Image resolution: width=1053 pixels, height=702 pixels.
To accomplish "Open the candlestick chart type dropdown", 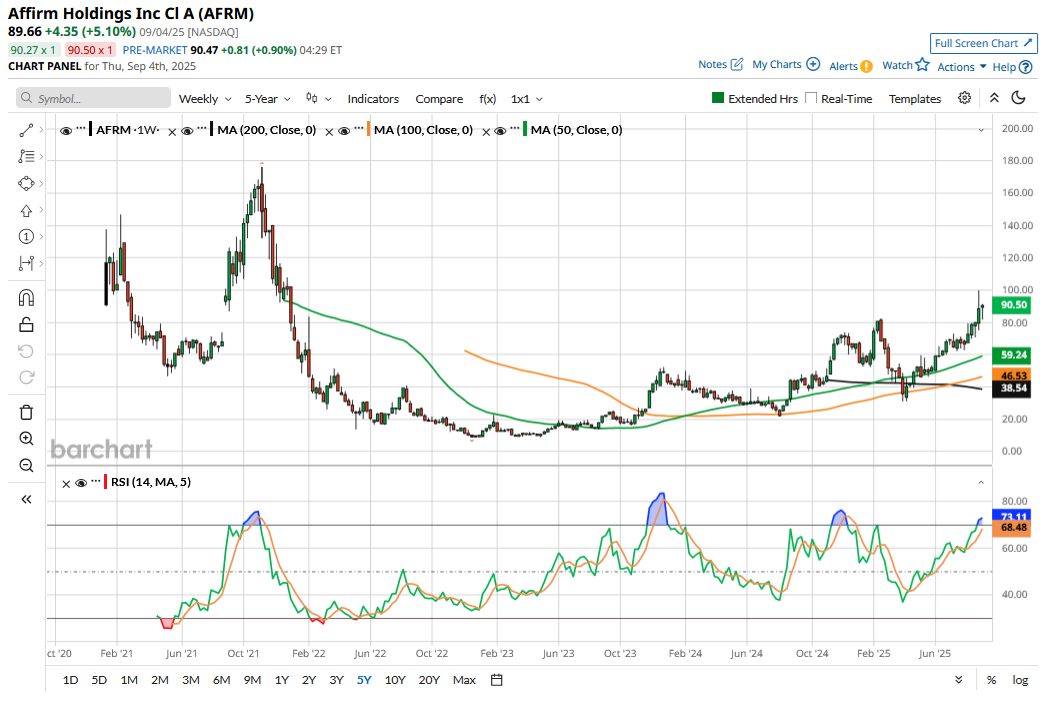I will 318,99.
